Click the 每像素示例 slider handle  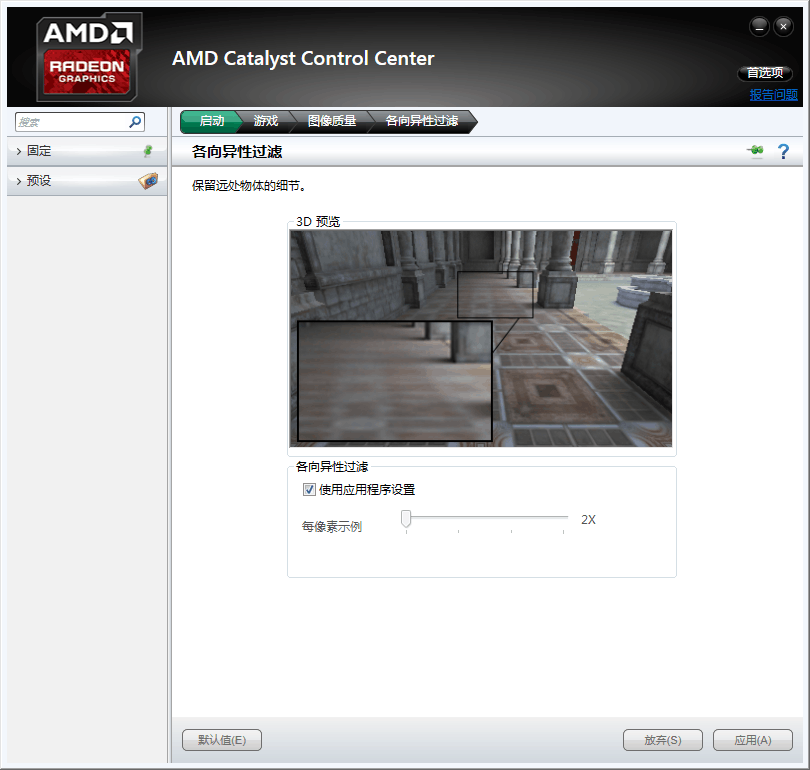tap(406, 518)
